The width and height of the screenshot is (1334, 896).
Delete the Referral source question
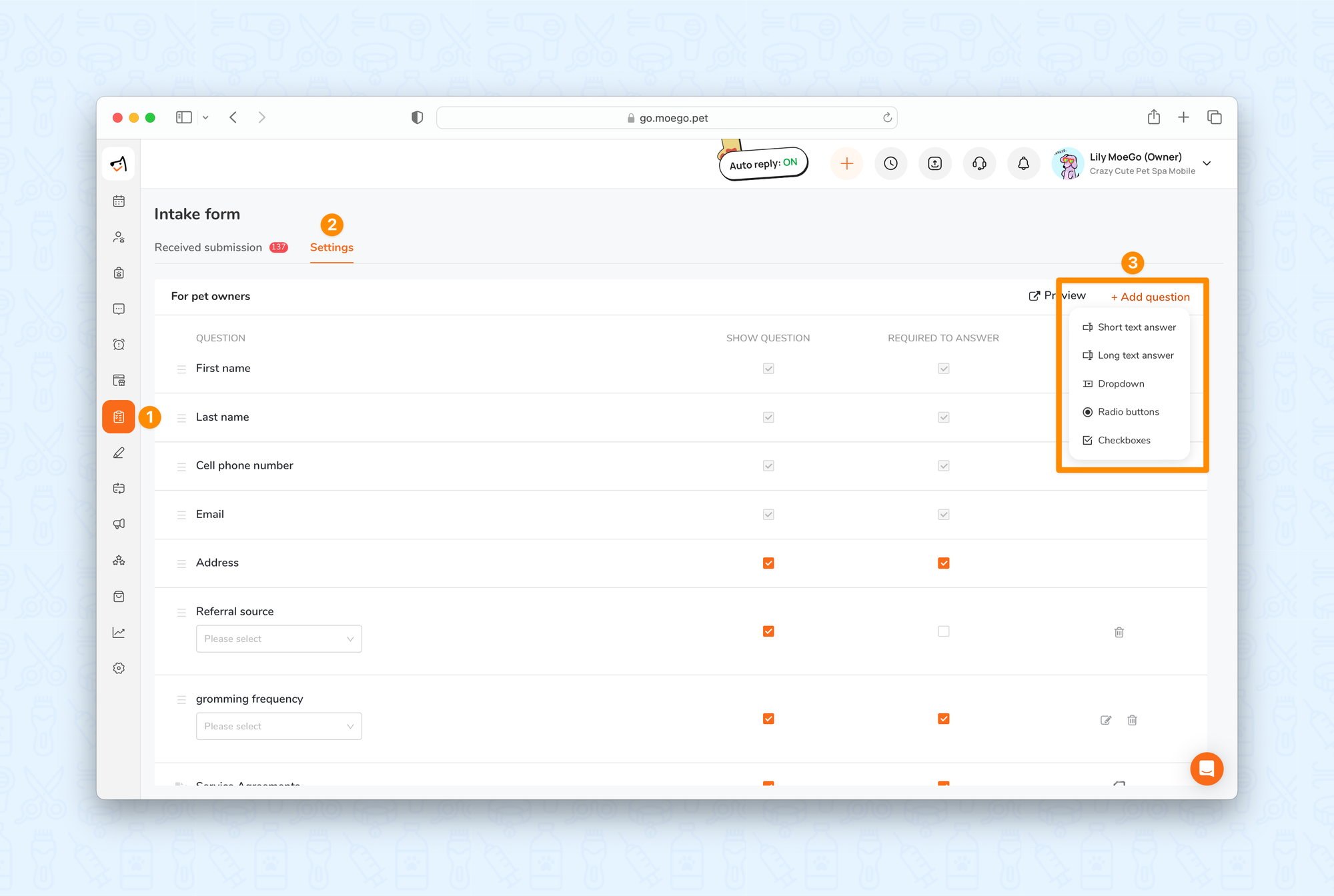click(1119, 632)
